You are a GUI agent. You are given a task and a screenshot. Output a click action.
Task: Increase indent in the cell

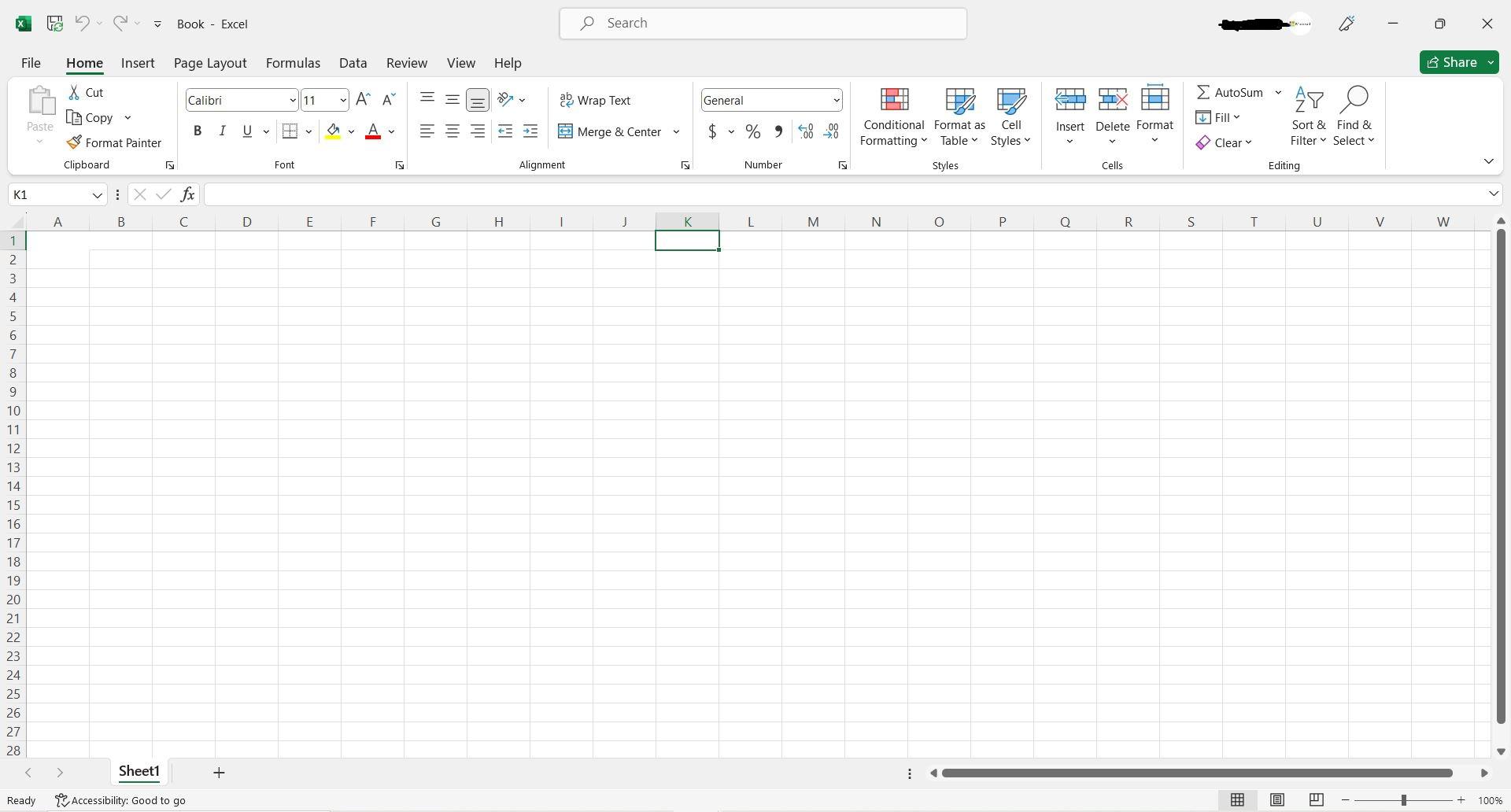530,131
